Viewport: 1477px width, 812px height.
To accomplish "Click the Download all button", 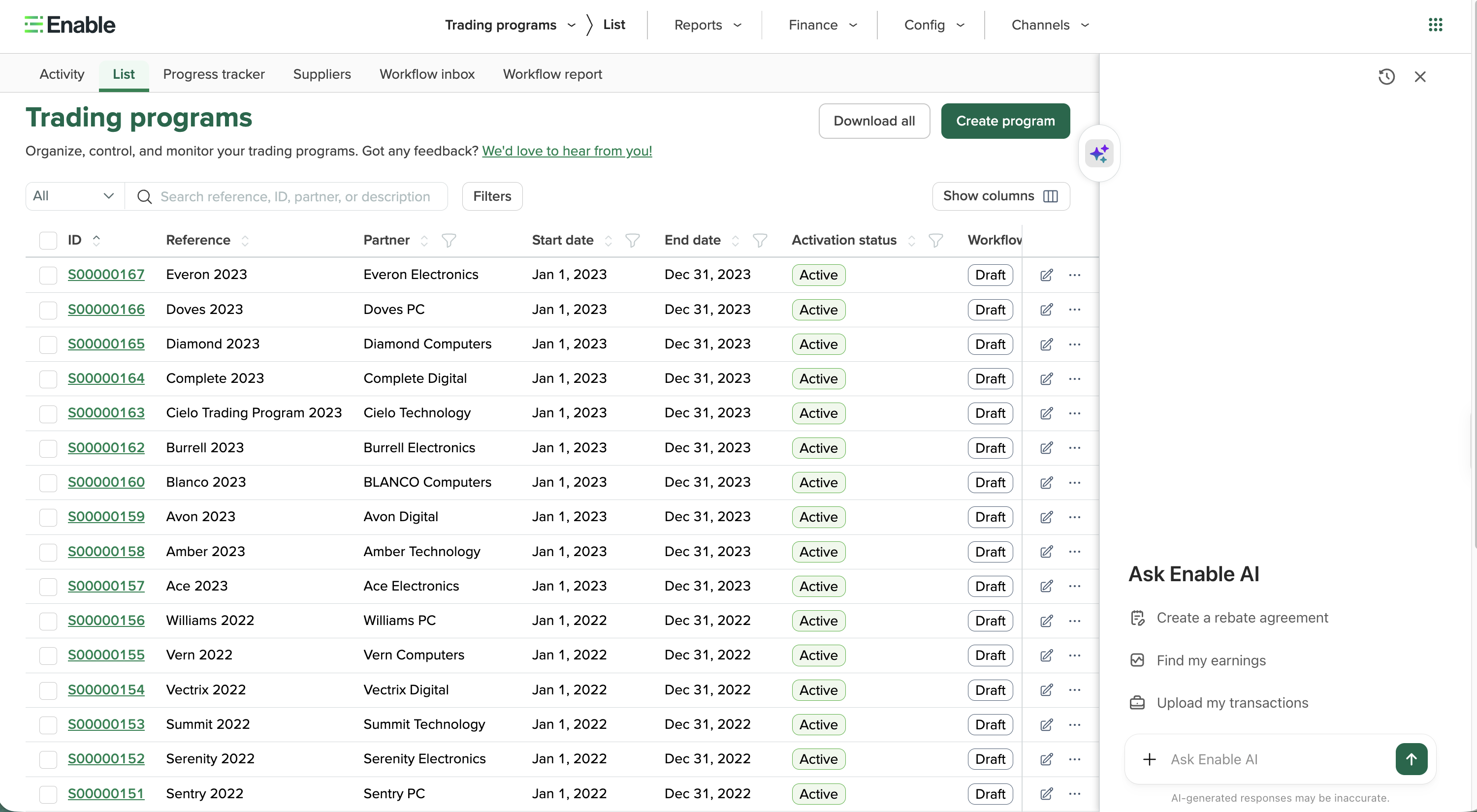I will click(x=874, y=121).
